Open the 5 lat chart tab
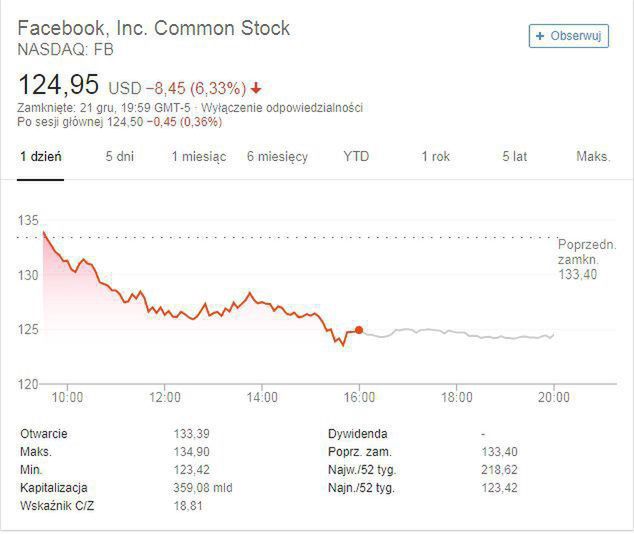The image size is (634, 534). pyautogui.click(x=514, y=157)
